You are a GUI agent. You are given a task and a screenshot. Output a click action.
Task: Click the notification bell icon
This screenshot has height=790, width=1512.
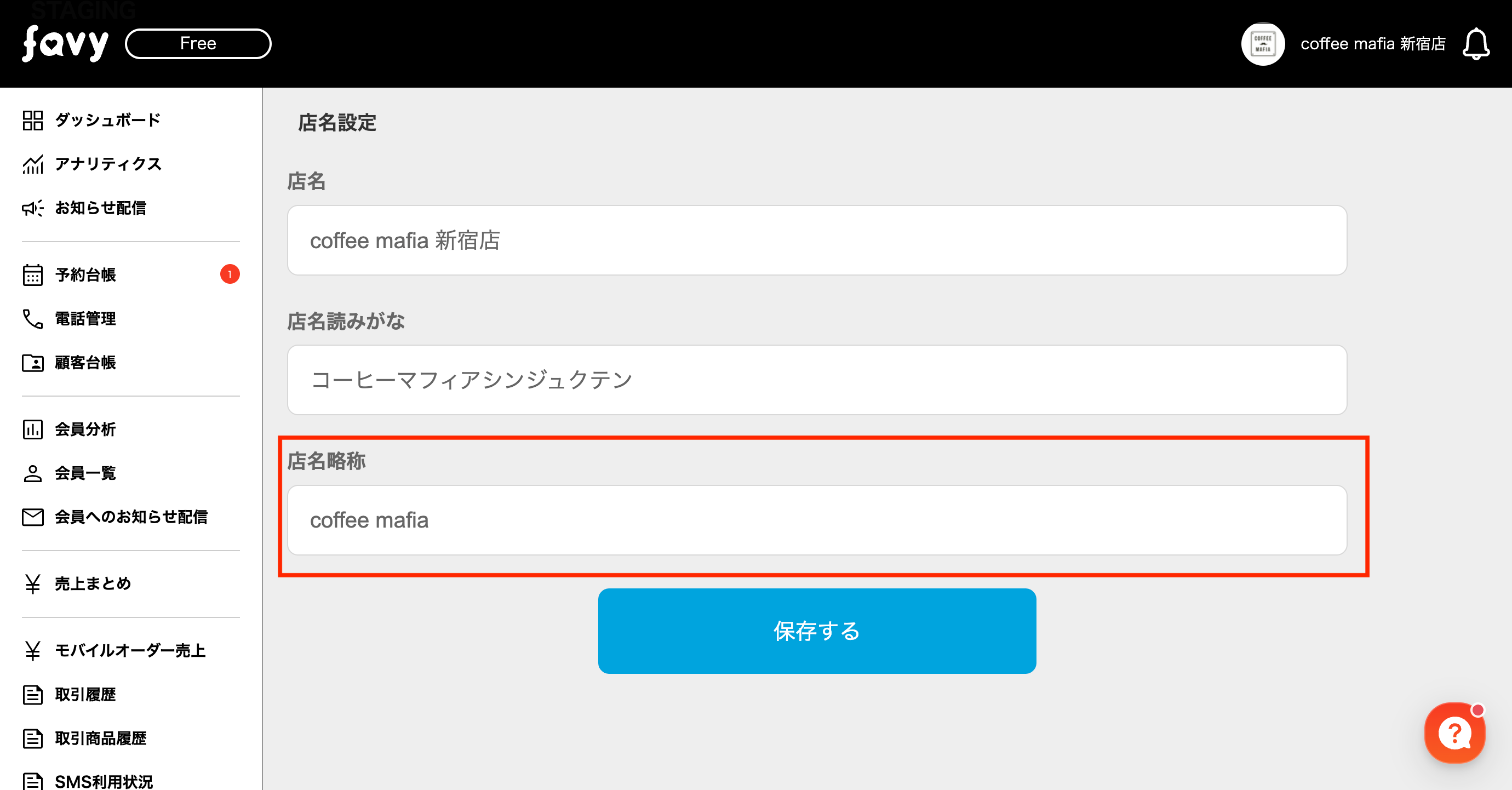1475,44
